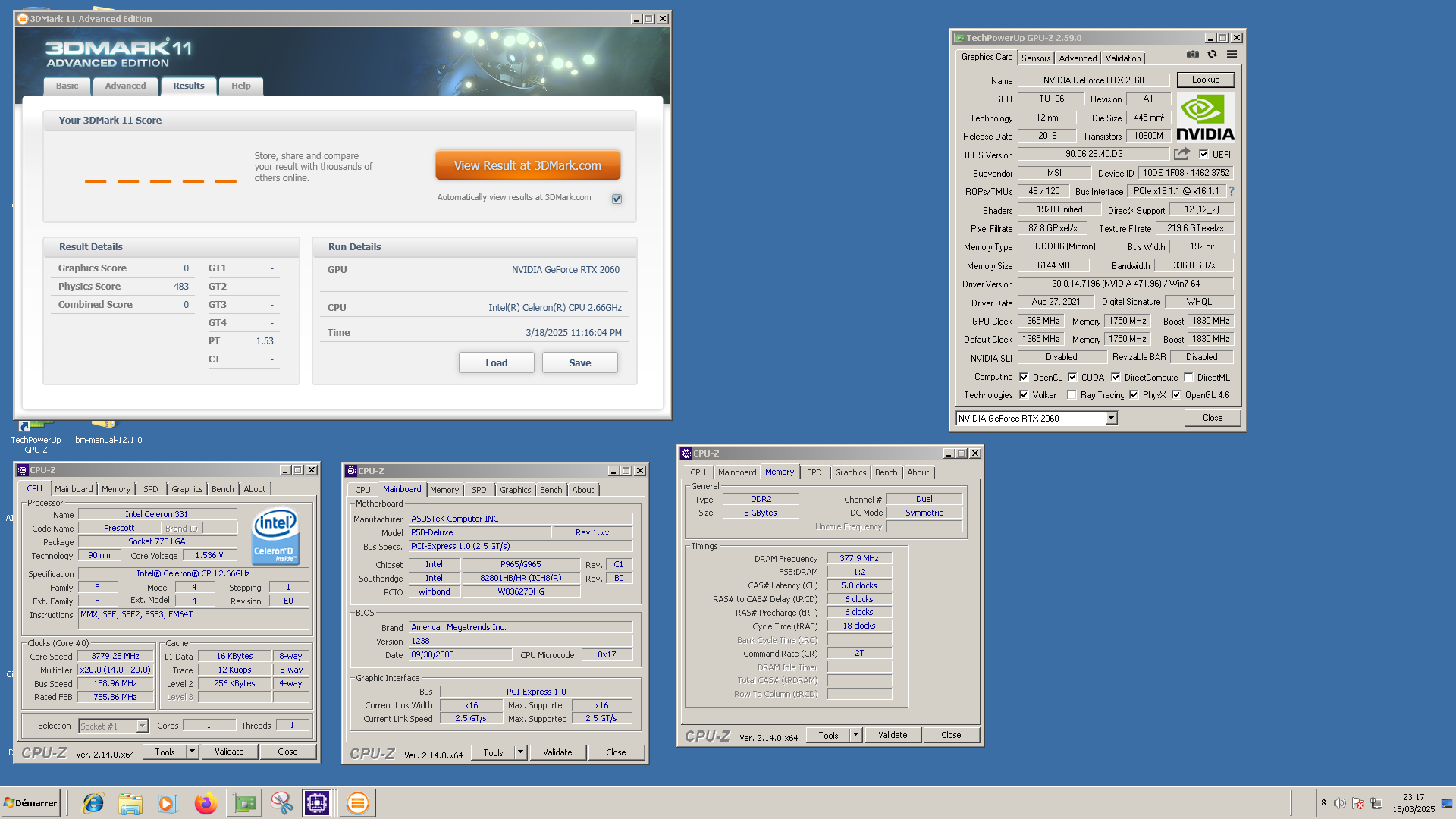Open the TechPowerUp GPU-Z desktop shortcut
This screenshot has height=819, width=1456.
(x=36, y=436)
